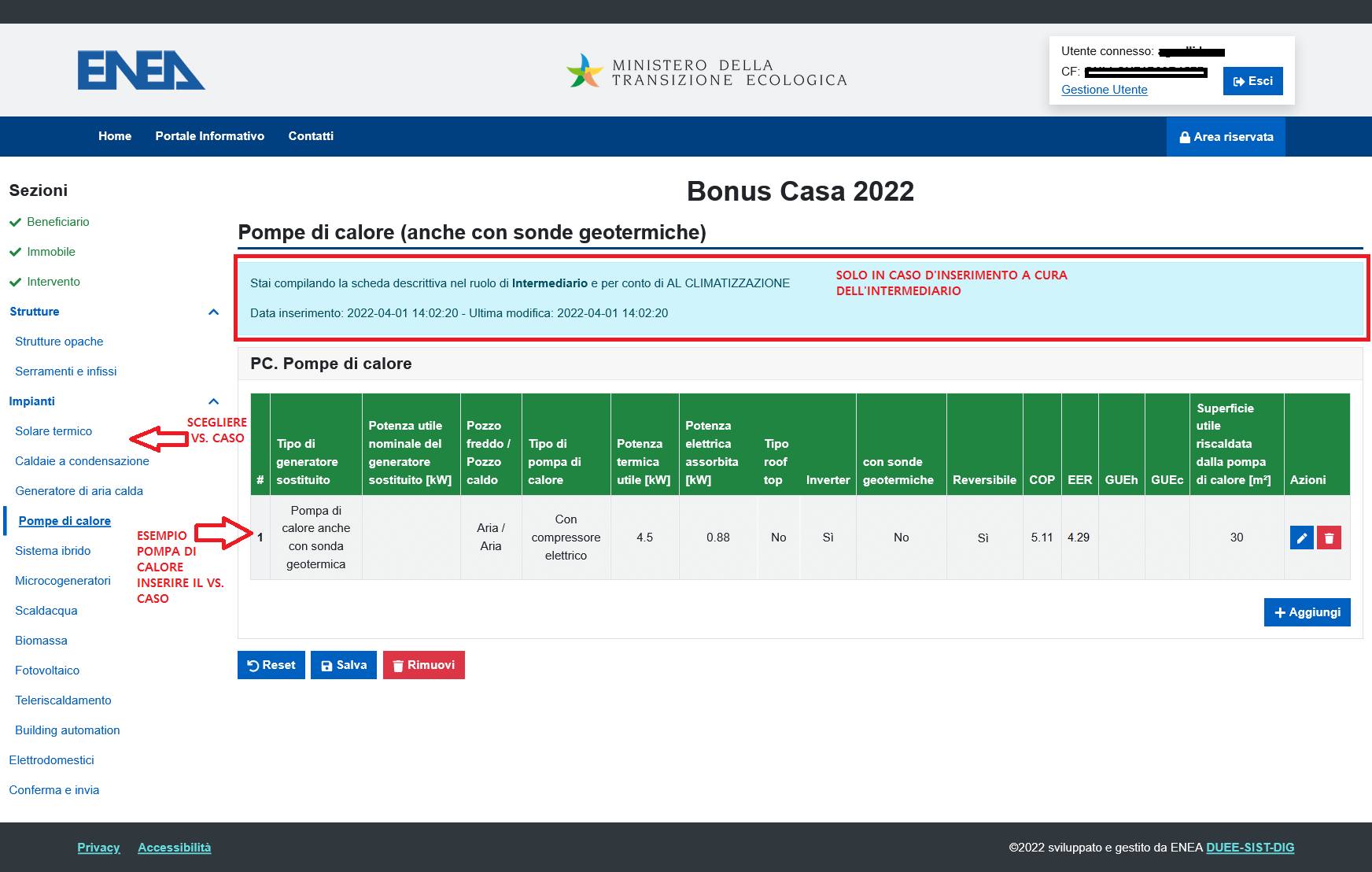Open Contatti in the navbar
Screen dimensions: 1372x872
click(x=311, y=136)
